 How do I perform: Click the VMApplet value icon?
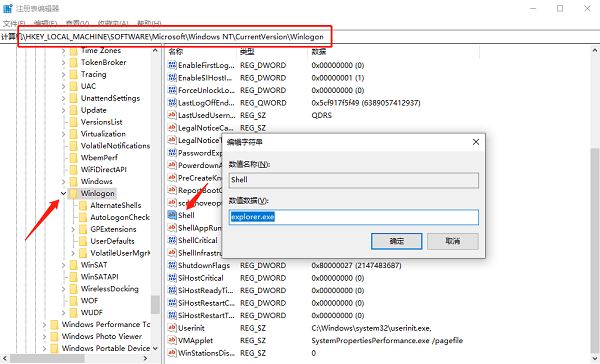pos(172,340)
